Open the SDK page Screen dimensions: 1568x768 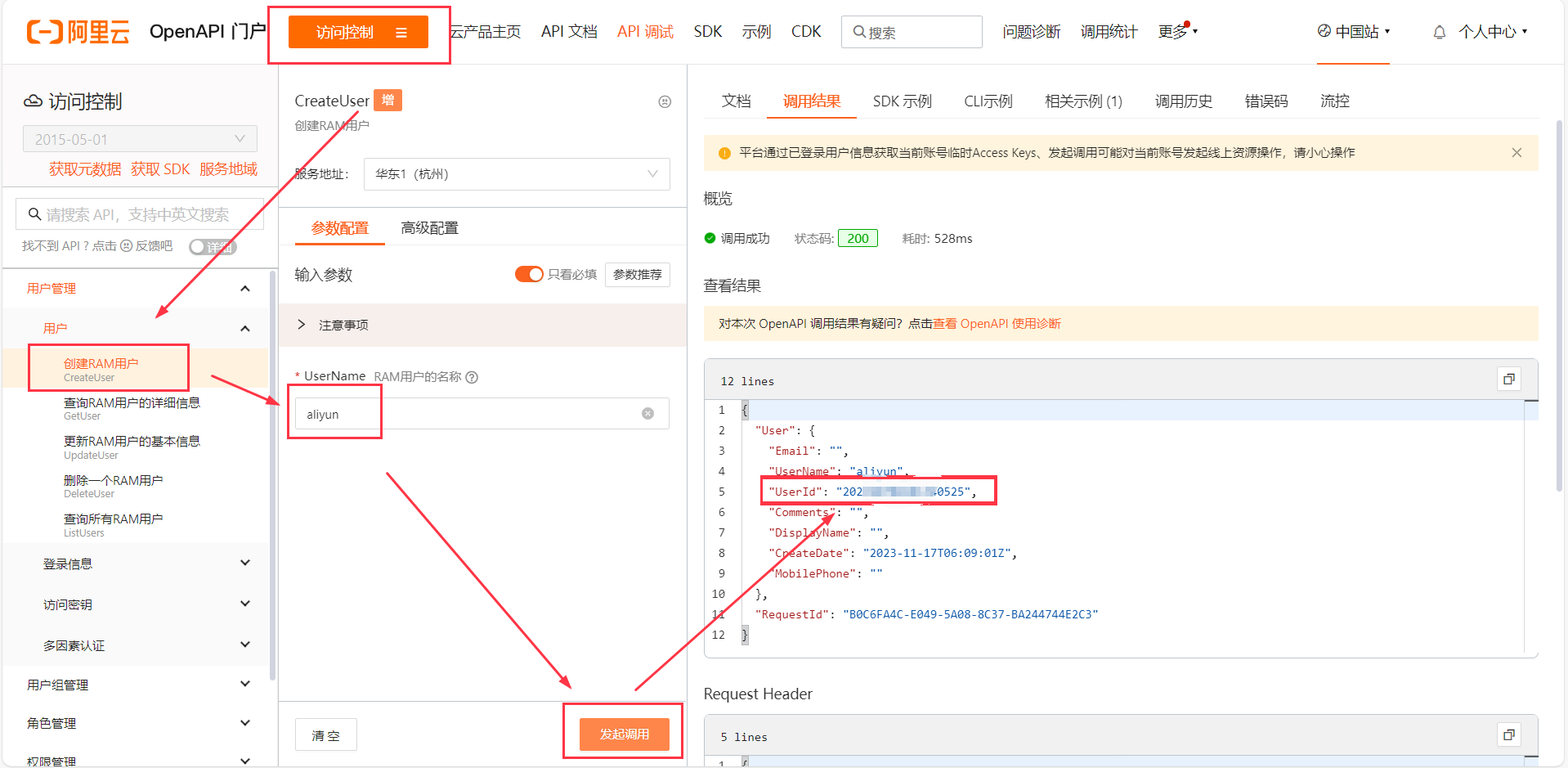(x=708, y=32)
